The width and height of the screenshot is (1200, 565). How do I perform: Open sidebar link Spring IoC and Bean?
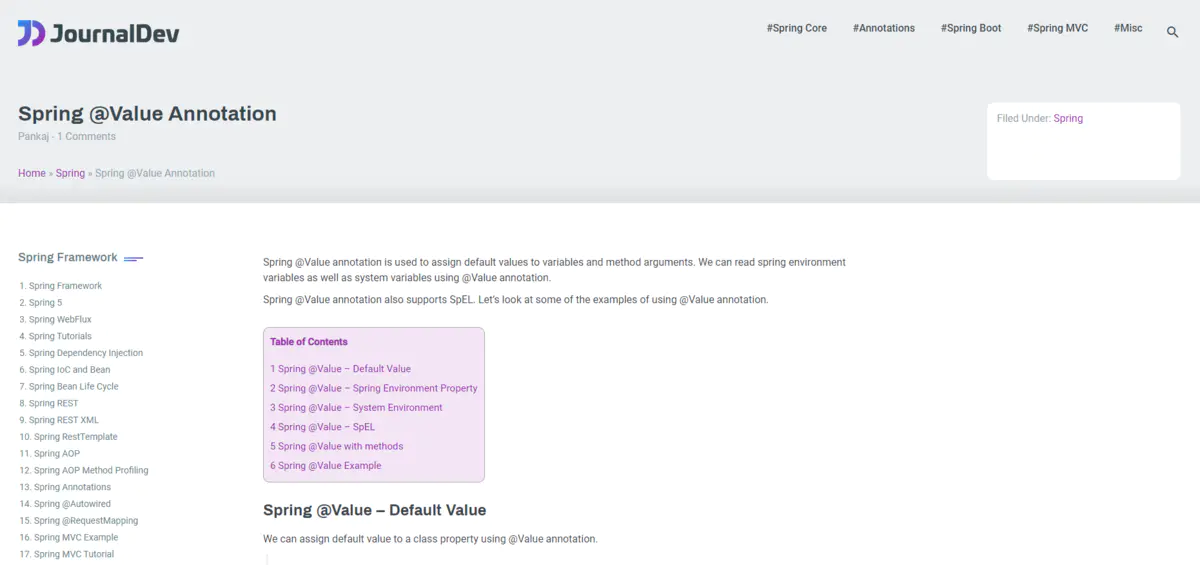click(x=70, y=370)
